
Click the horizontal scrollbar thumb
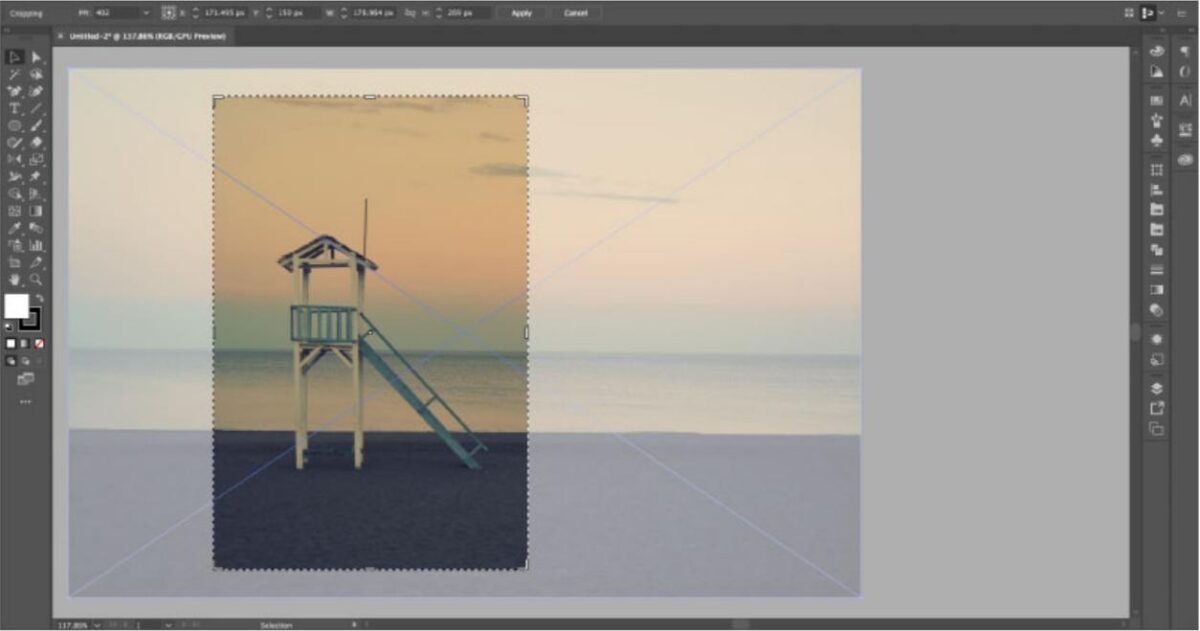741,624
